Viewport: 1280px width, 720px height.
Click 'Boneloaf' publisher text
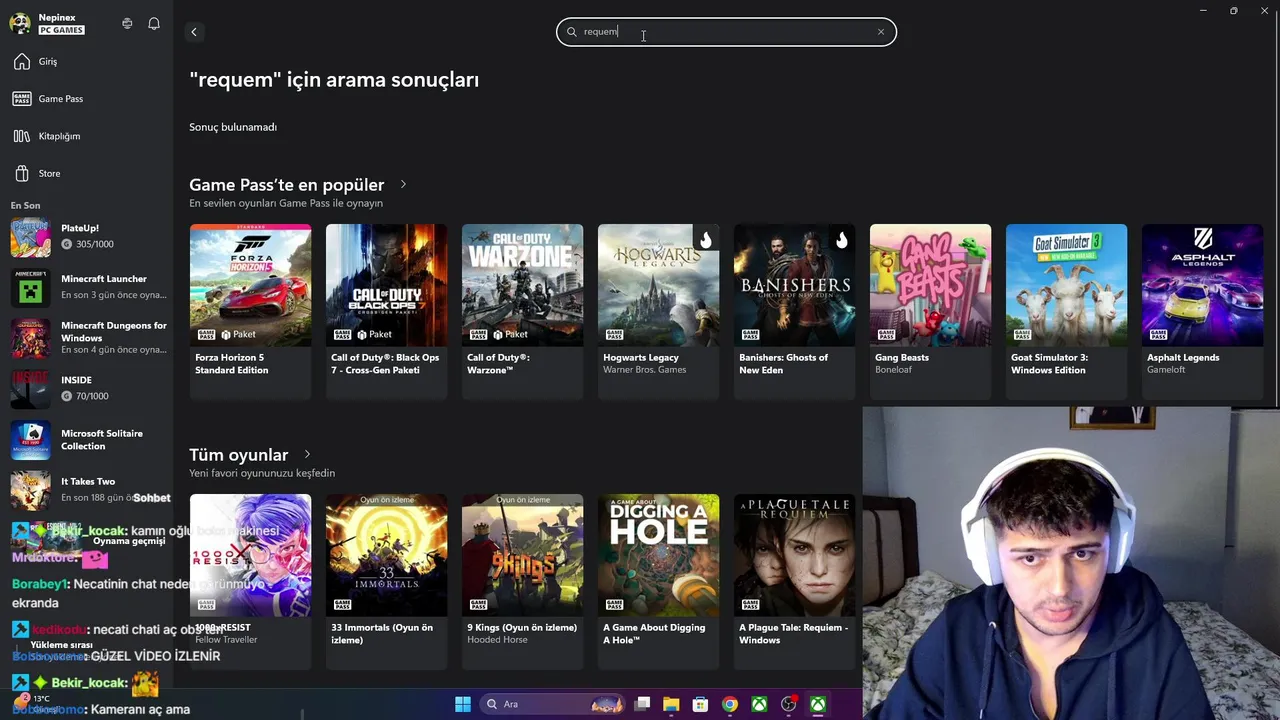pyautogui.click(x=894, y=370)
